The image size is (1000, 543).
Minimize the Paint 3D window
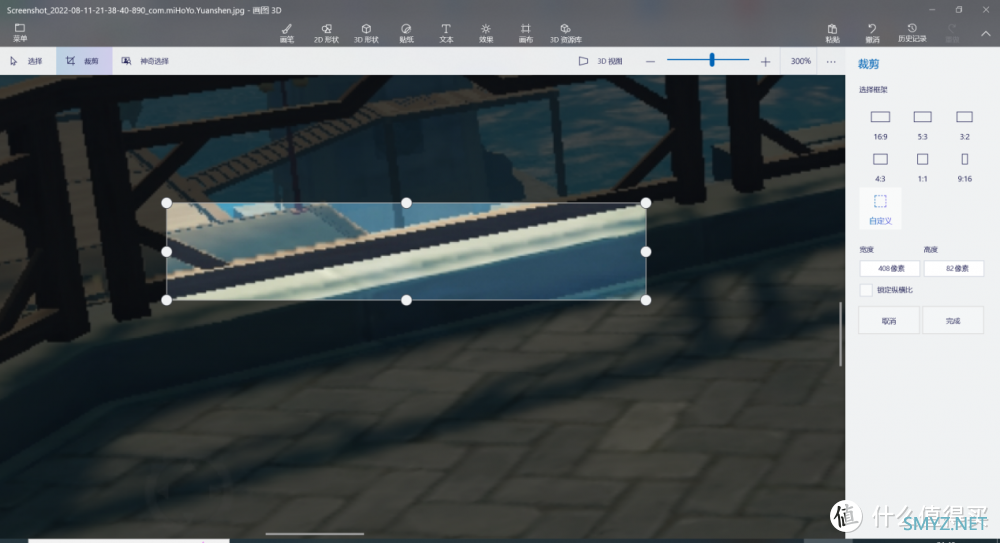click(x=932, y=10)
